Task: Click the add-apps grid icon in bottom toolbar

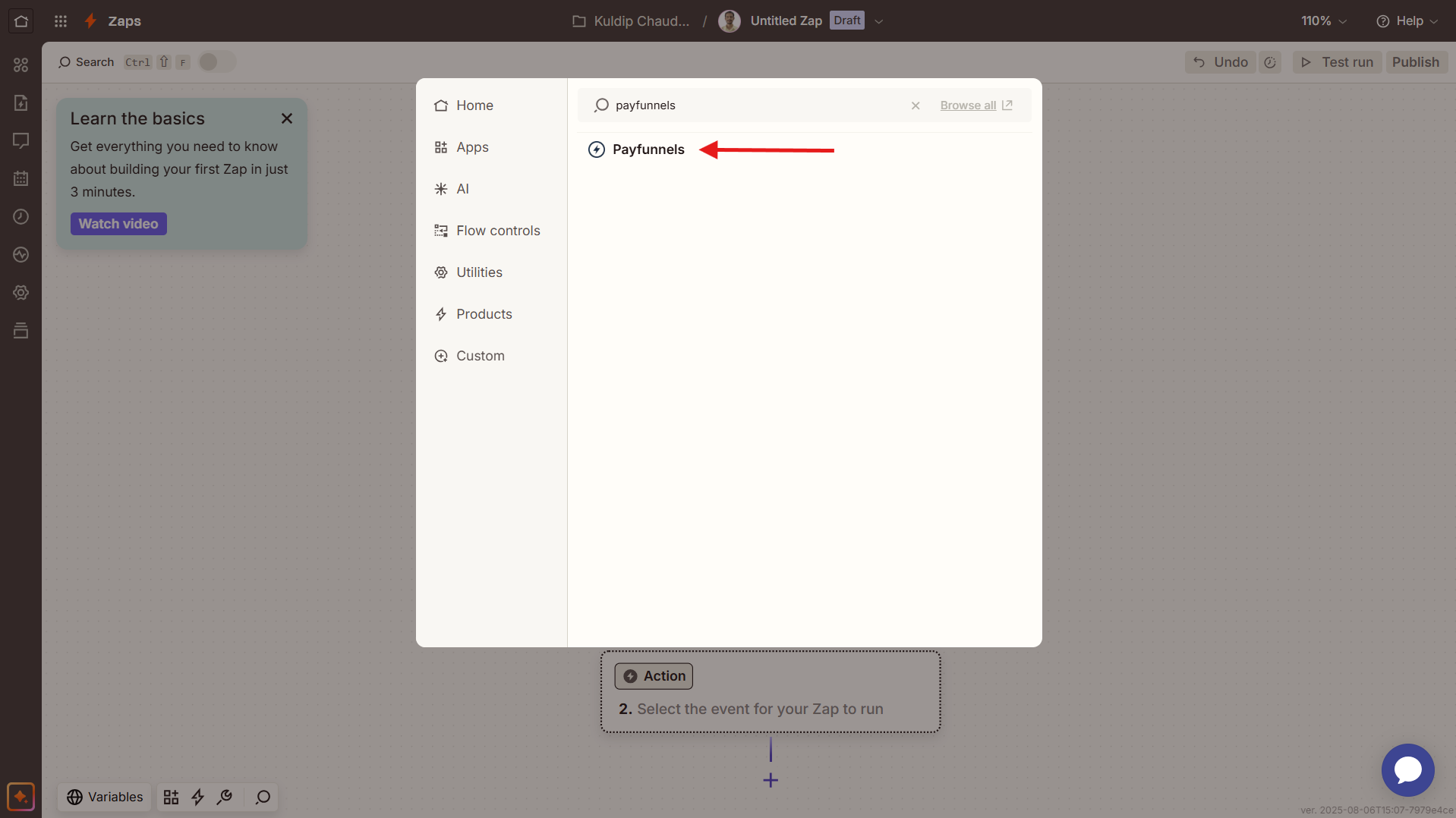Action: (171, 797)
